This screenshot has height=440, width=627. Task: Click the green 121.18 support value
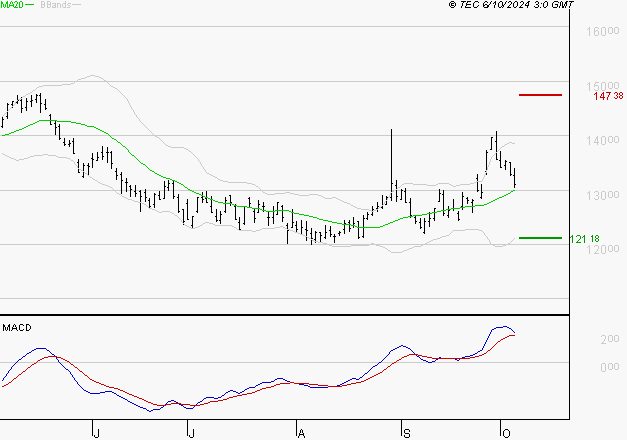pos(584,239)
